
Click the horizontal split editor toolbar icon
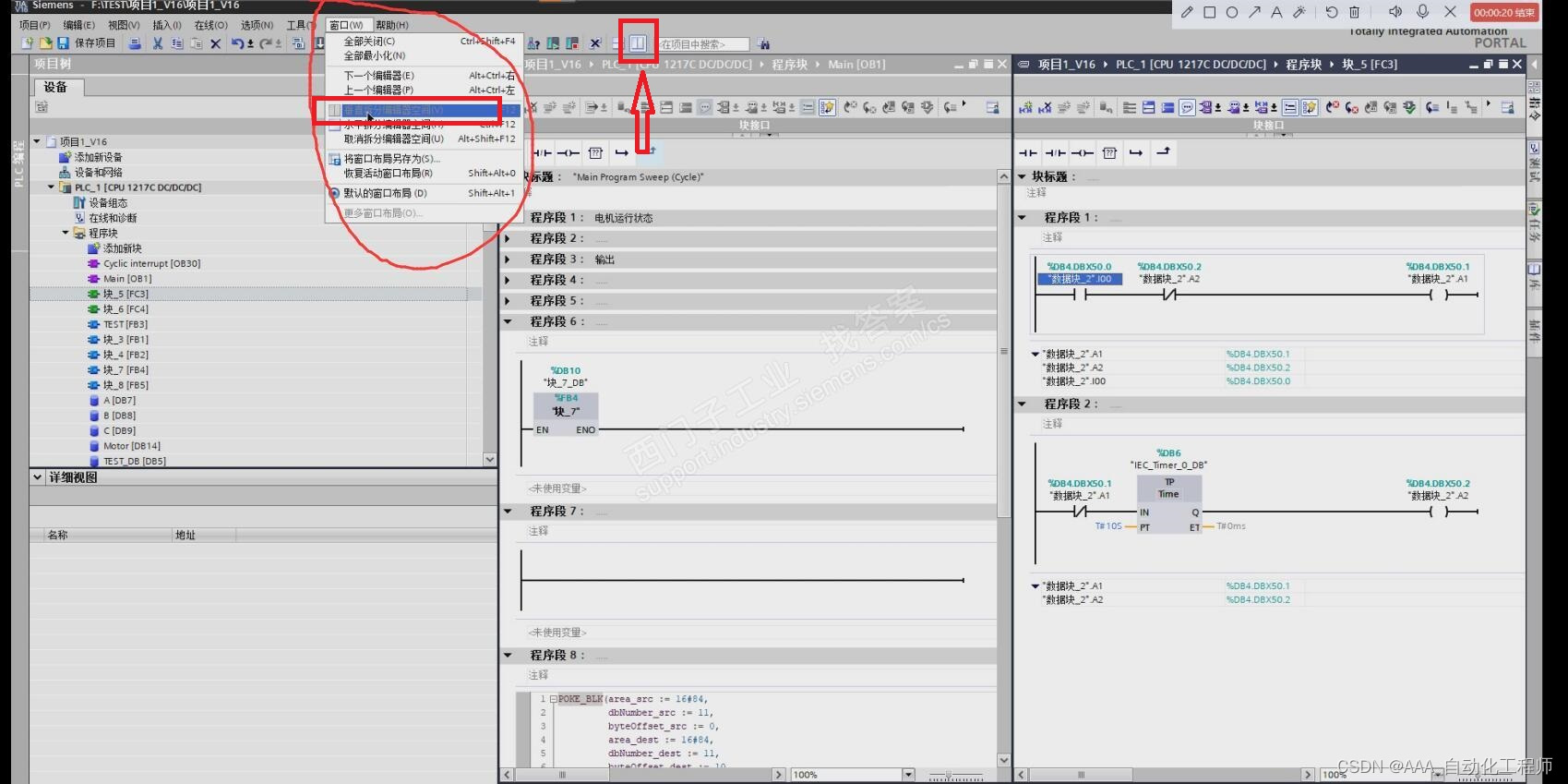click(618, 43)
